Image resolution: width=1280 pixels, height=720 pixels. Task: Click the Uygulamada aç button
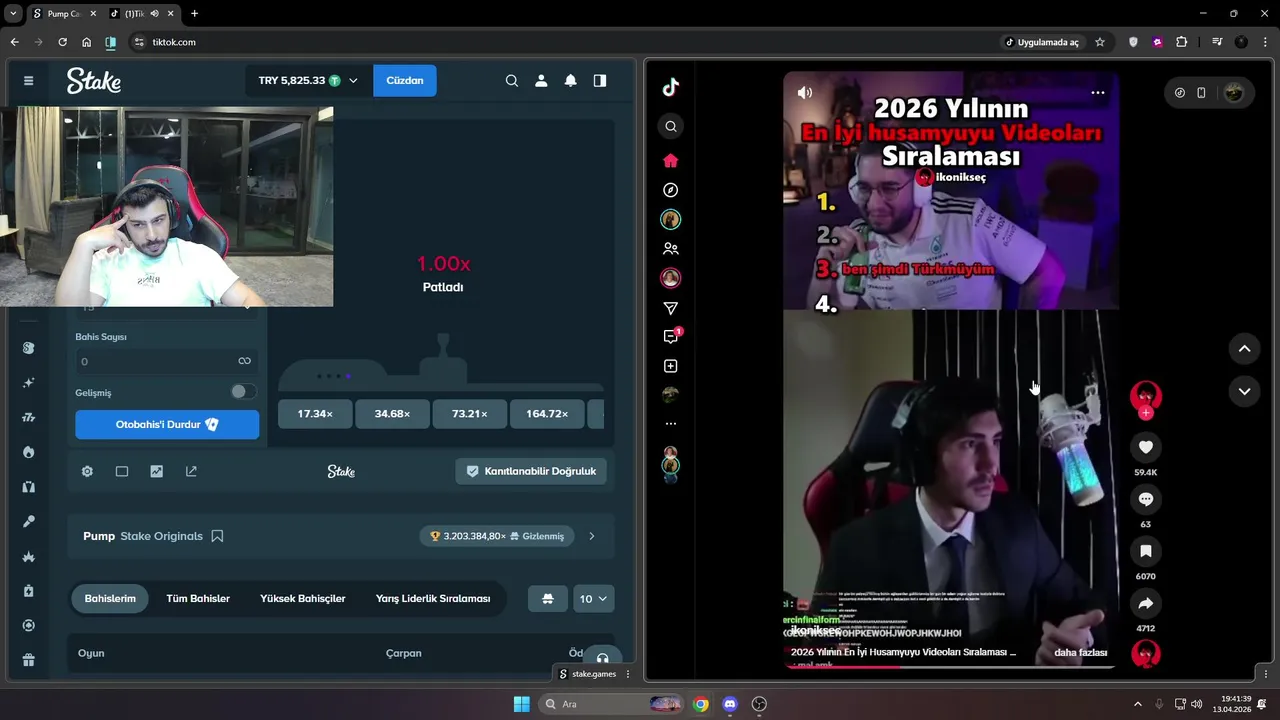(x=1042, y=42)
